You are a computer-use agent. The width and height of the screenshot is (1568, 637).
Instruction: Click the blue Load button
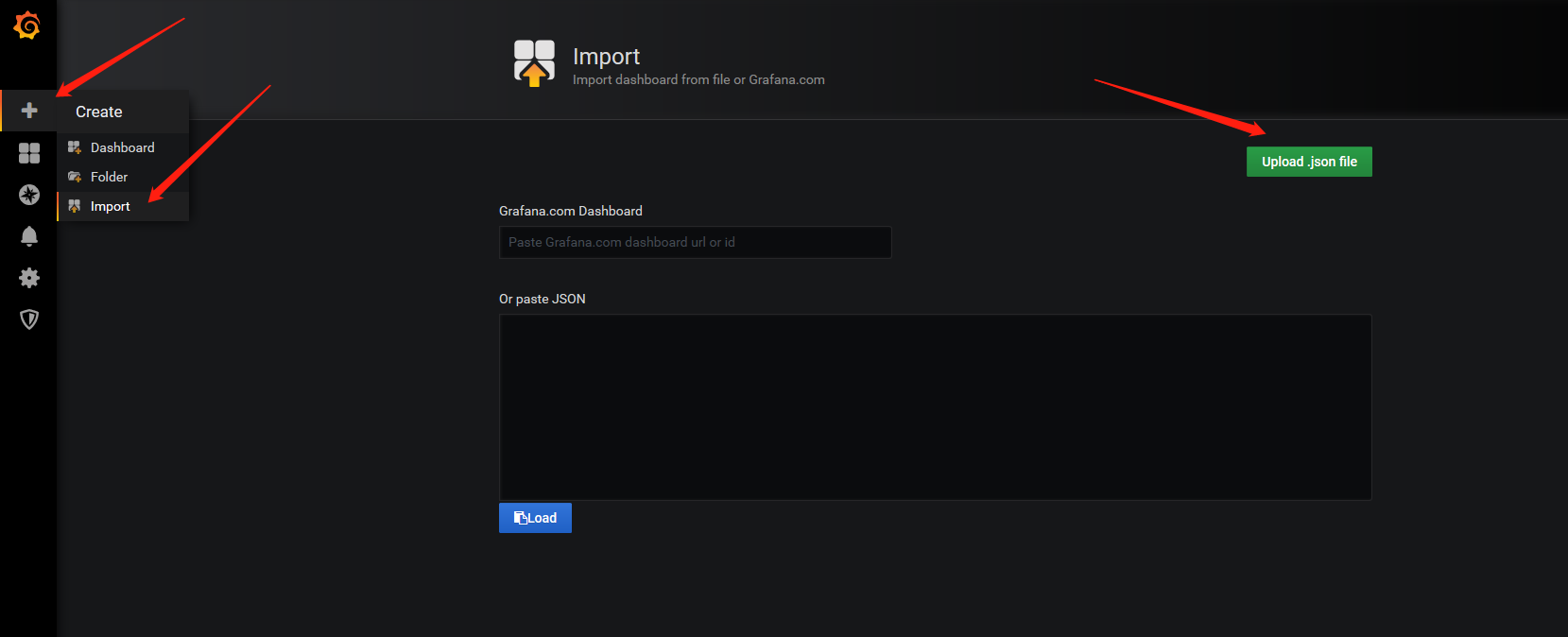[x=535, y=518]
